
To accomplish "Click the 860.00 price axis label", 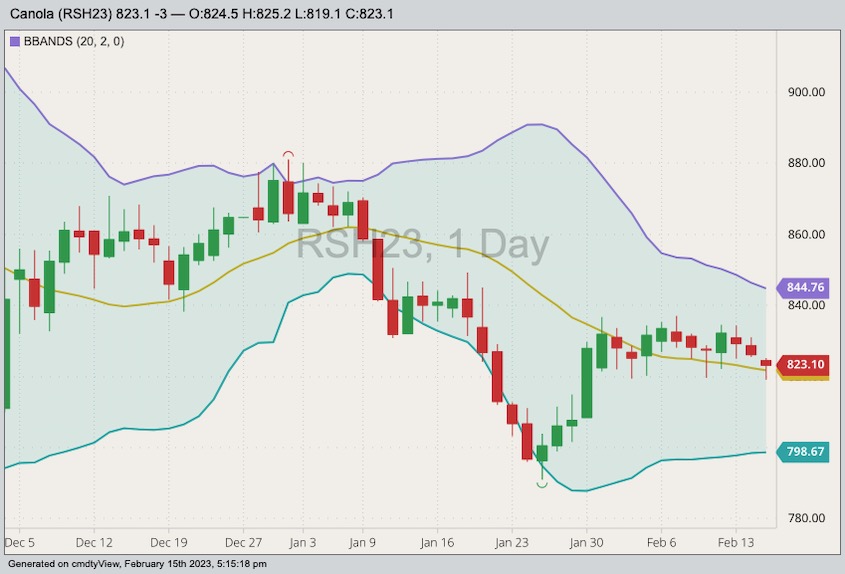I will 806,234.
